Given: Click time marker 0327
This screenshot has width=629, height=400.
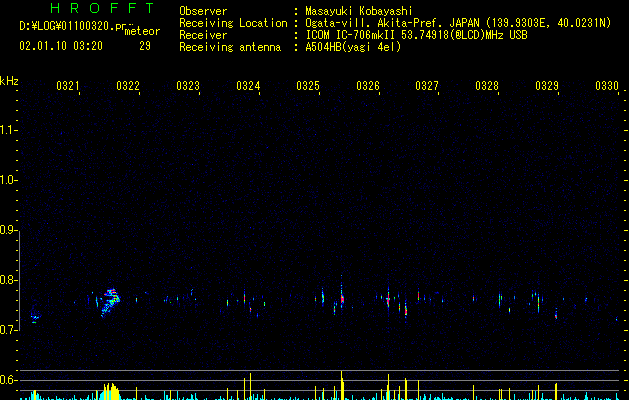Looking at the screenshot, I should (x=427, y=86).
